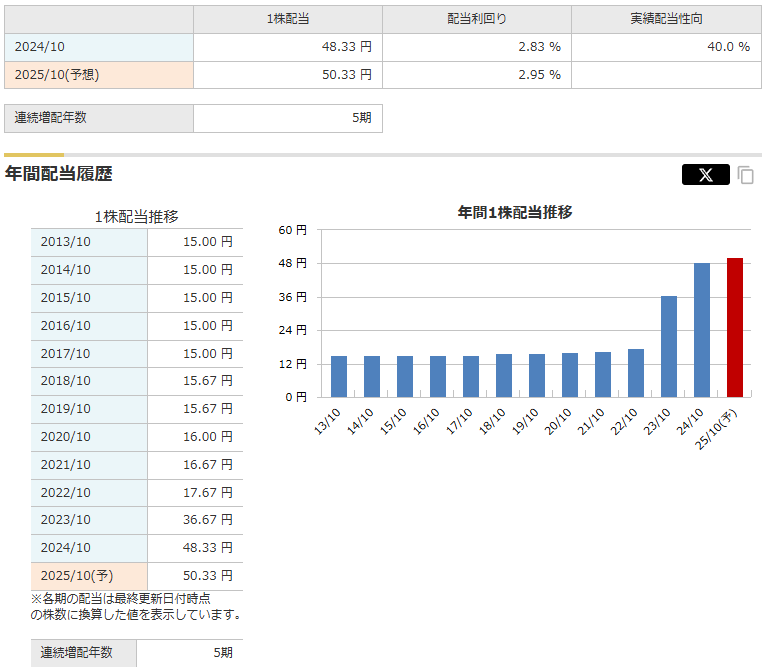Click the 1株配当 header in top table
The height and width of the screenshot is (667, 762).
pos(287,19)
